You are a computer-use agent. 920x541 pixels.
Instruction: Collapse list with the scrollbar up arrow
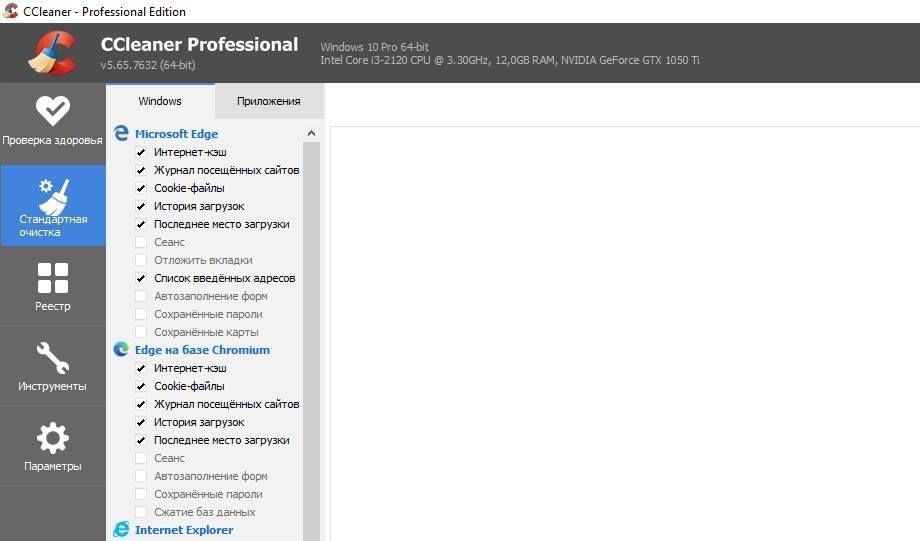click(x=312, y=134)
